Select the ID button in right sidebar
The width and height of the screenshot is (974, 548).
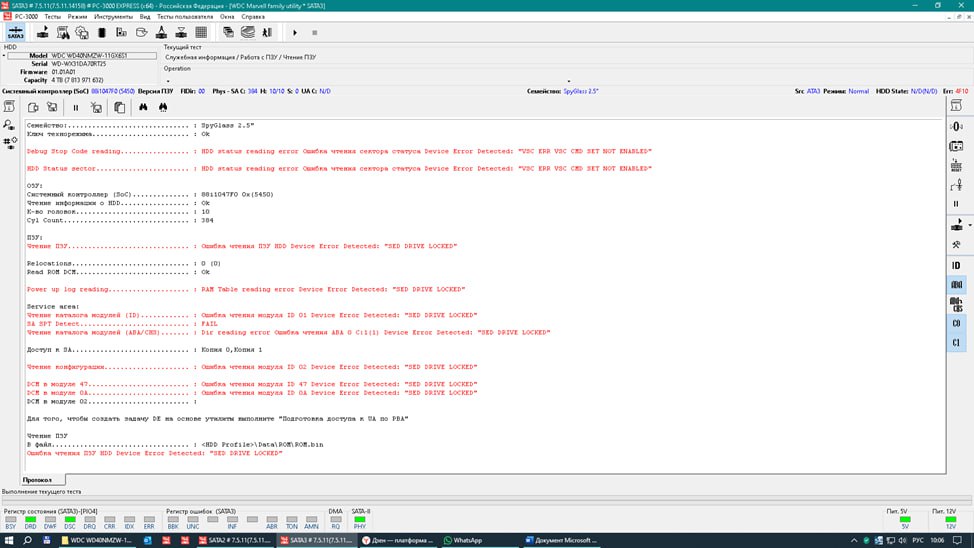click(x=956, y=265)
